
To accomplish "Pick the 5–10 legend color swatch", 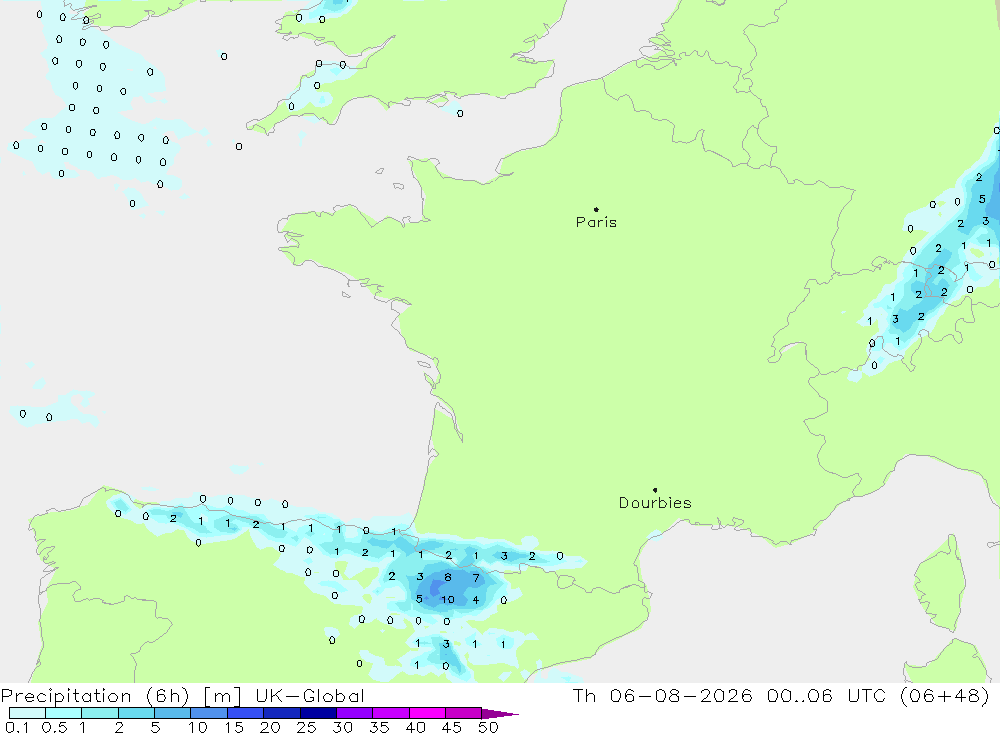I will pos(173,713).
